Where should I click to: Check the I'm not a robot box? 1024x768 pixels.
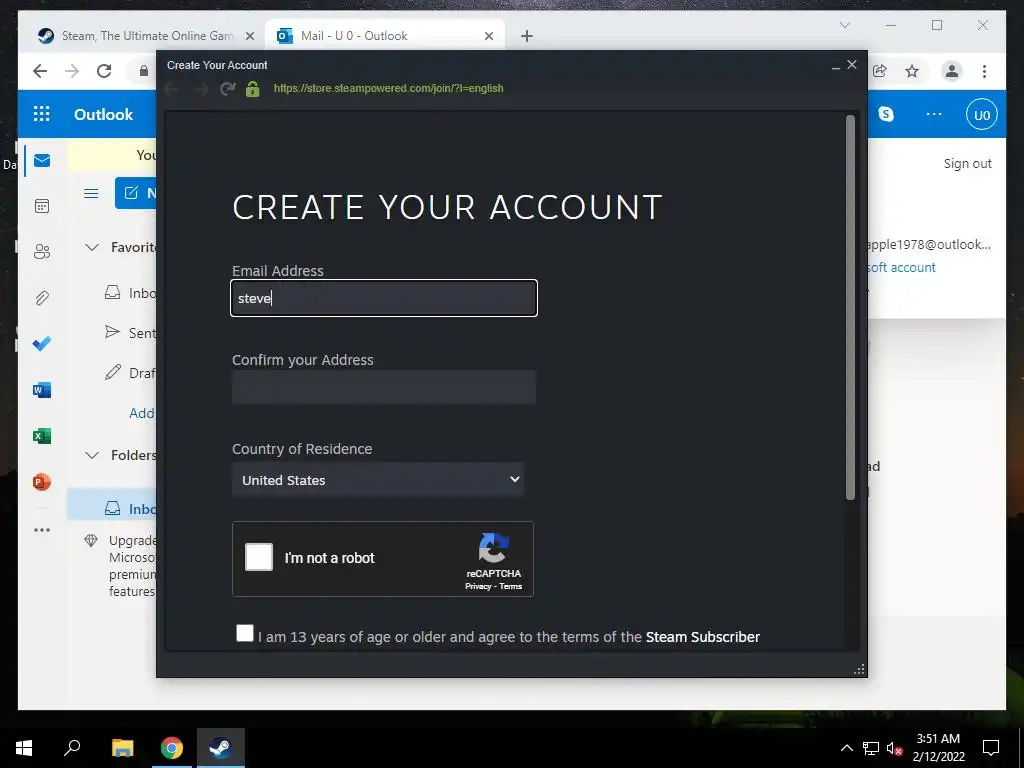pyautogui.click(x=259, y=557)
